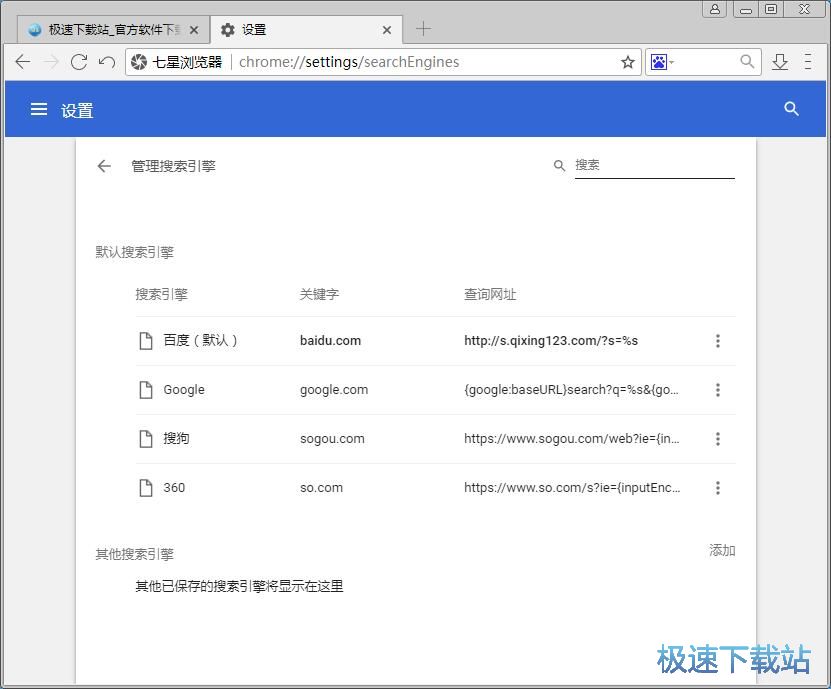Screen dimensions: 831x689
Task: Click the toolbar search magnifier icon
Action: 747,61
